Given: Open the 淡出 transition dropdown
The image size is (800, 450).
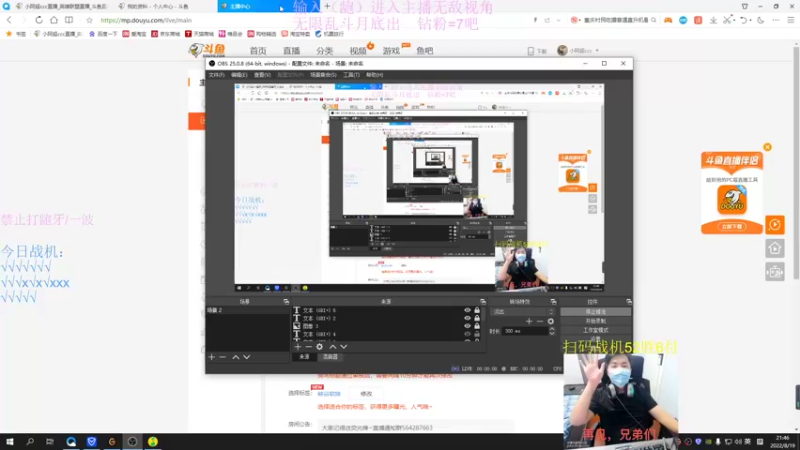Looking at the screenshot, I should click(522, 312).
